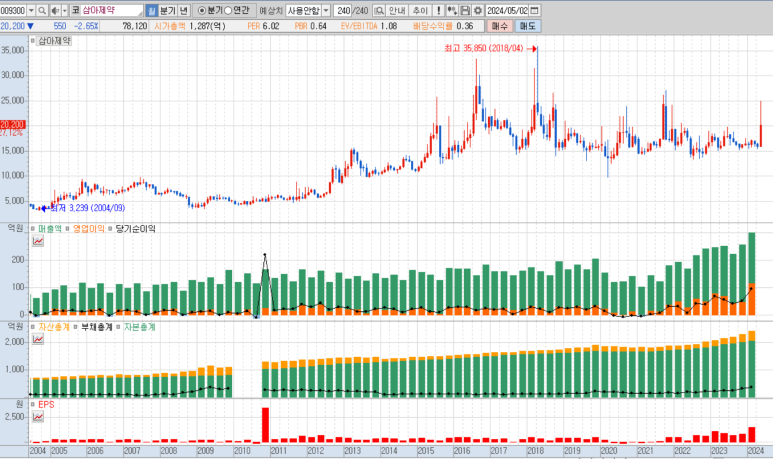This screenshot has height=459, width=773.
Task: Toggle 부채총계 legend series
Action: point(97,327)
